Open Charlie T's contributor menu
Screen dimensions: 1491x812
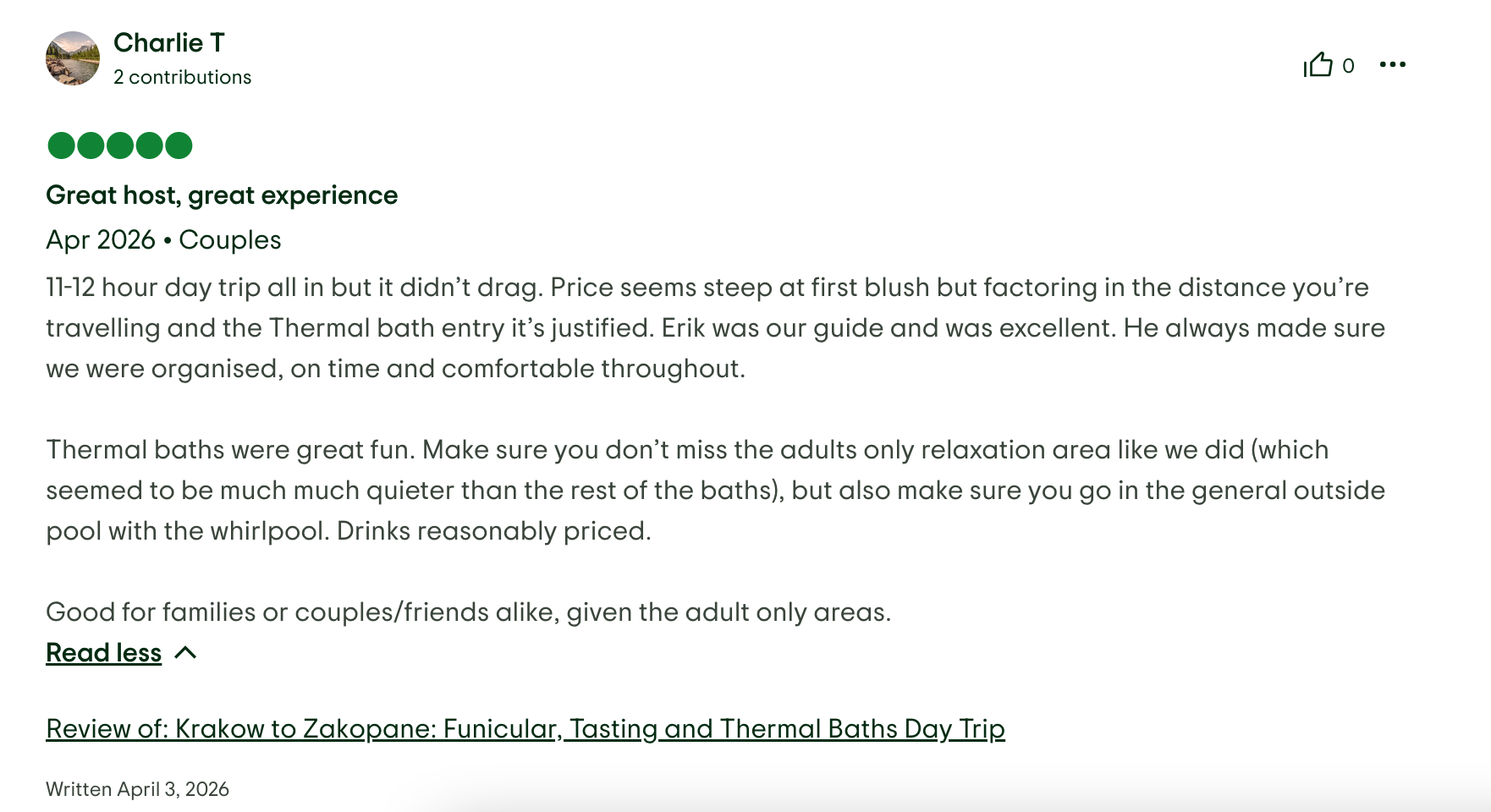pyautogui.click(x=169, y=42)
